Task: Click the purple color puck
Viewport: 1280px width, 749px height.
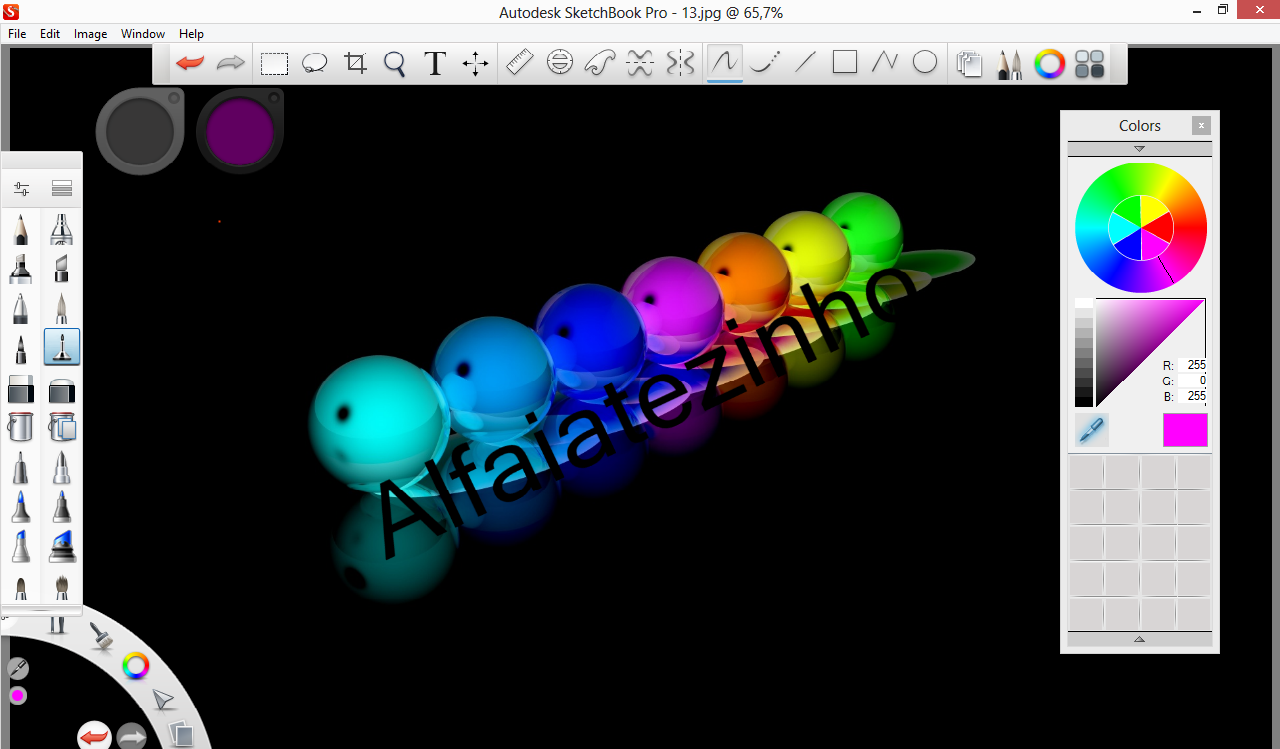Action: click(240, 131)
